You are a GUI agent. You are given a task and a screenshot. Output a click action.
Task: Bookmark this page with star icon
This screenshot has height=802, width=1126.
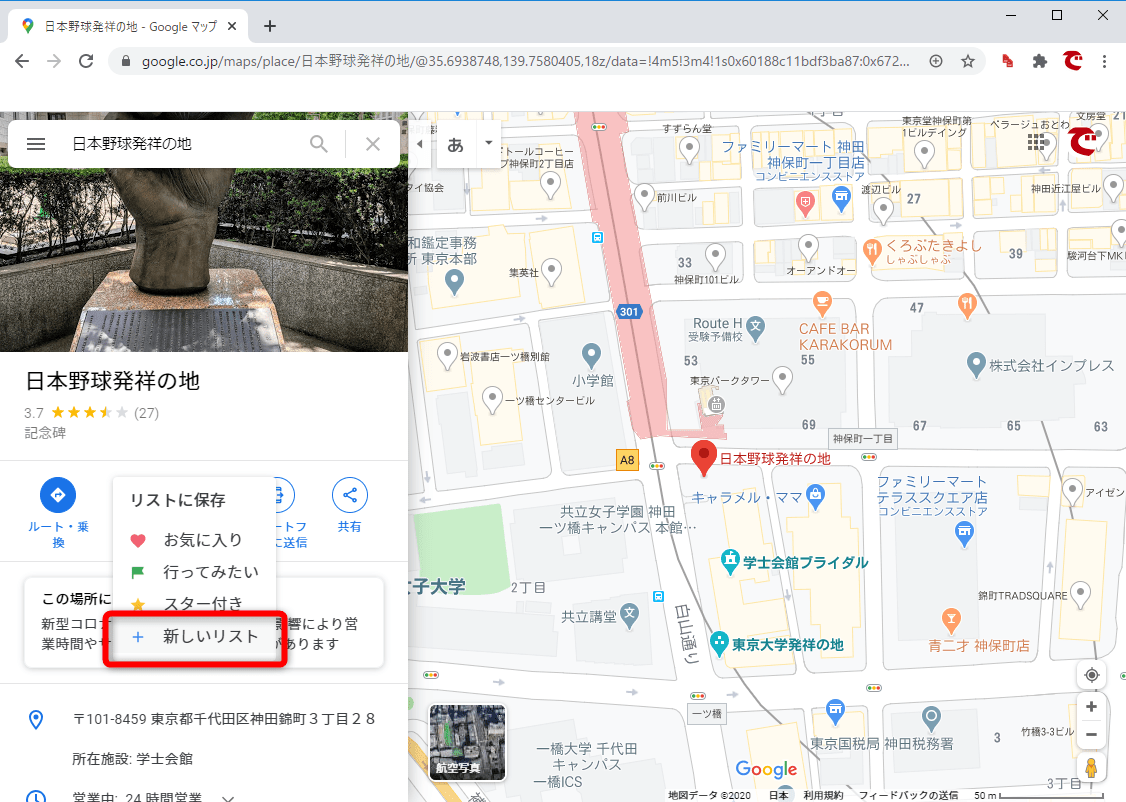(x=968, y=61)
